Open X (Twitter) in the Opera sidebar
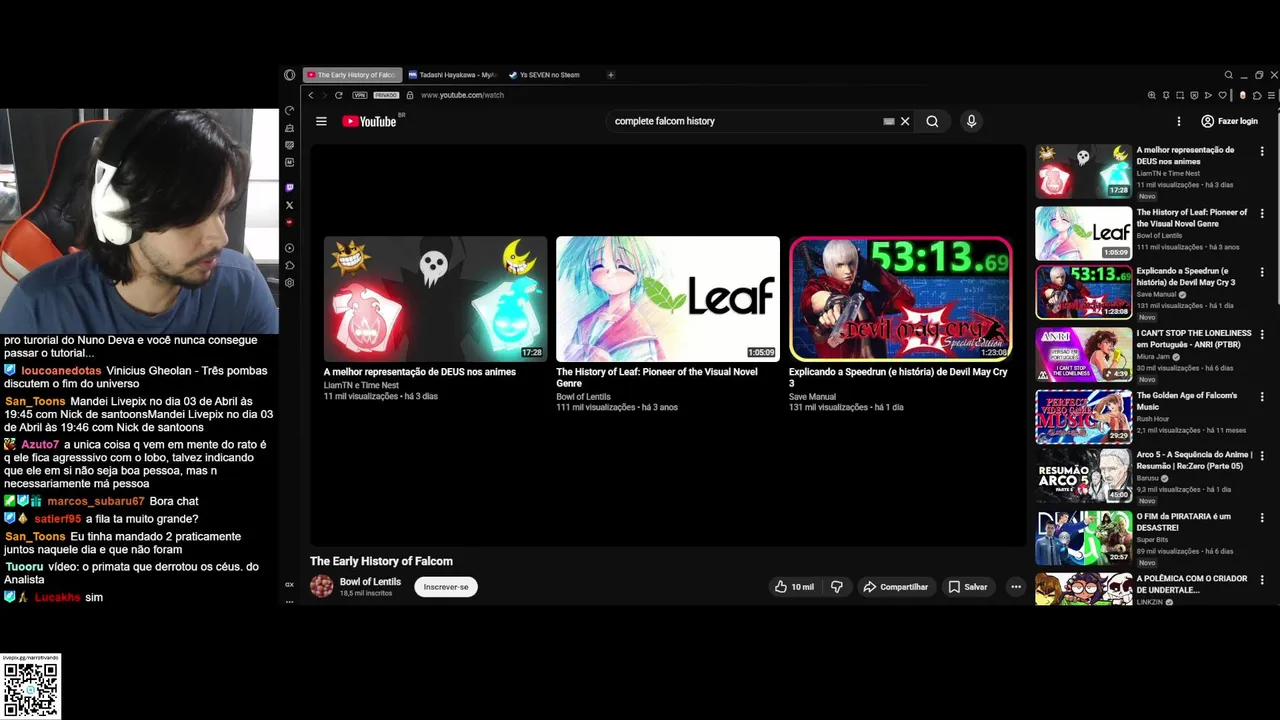 [290, 205]
